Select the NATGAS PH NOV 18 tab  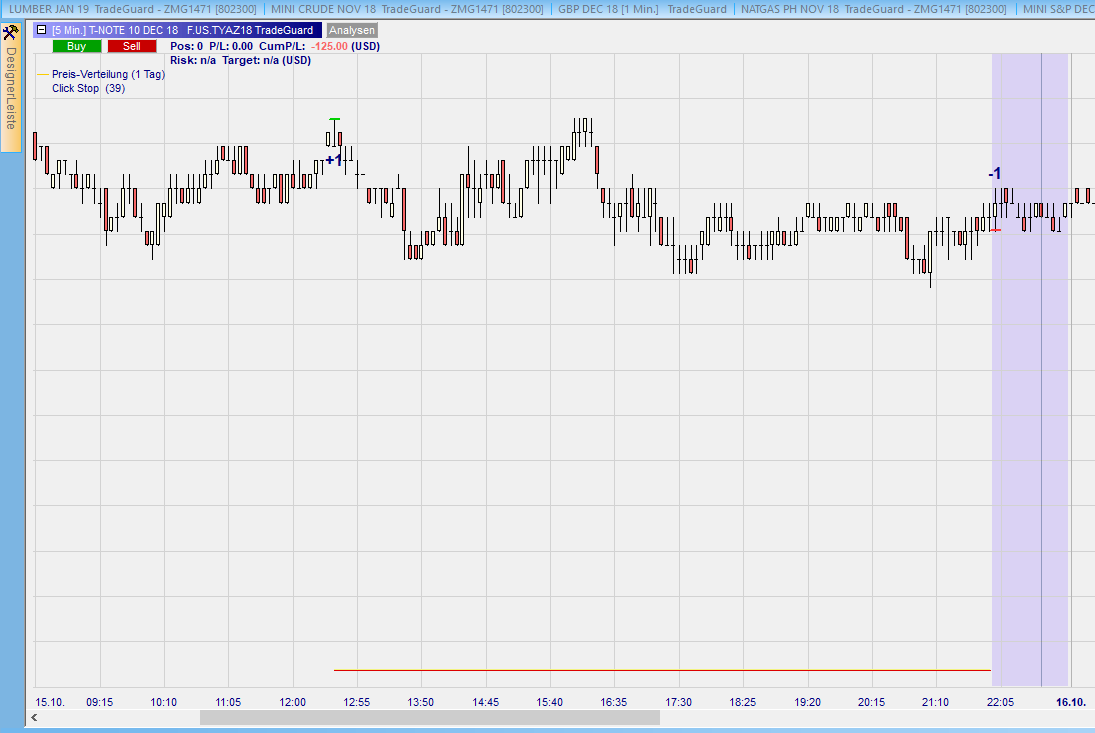874,9
